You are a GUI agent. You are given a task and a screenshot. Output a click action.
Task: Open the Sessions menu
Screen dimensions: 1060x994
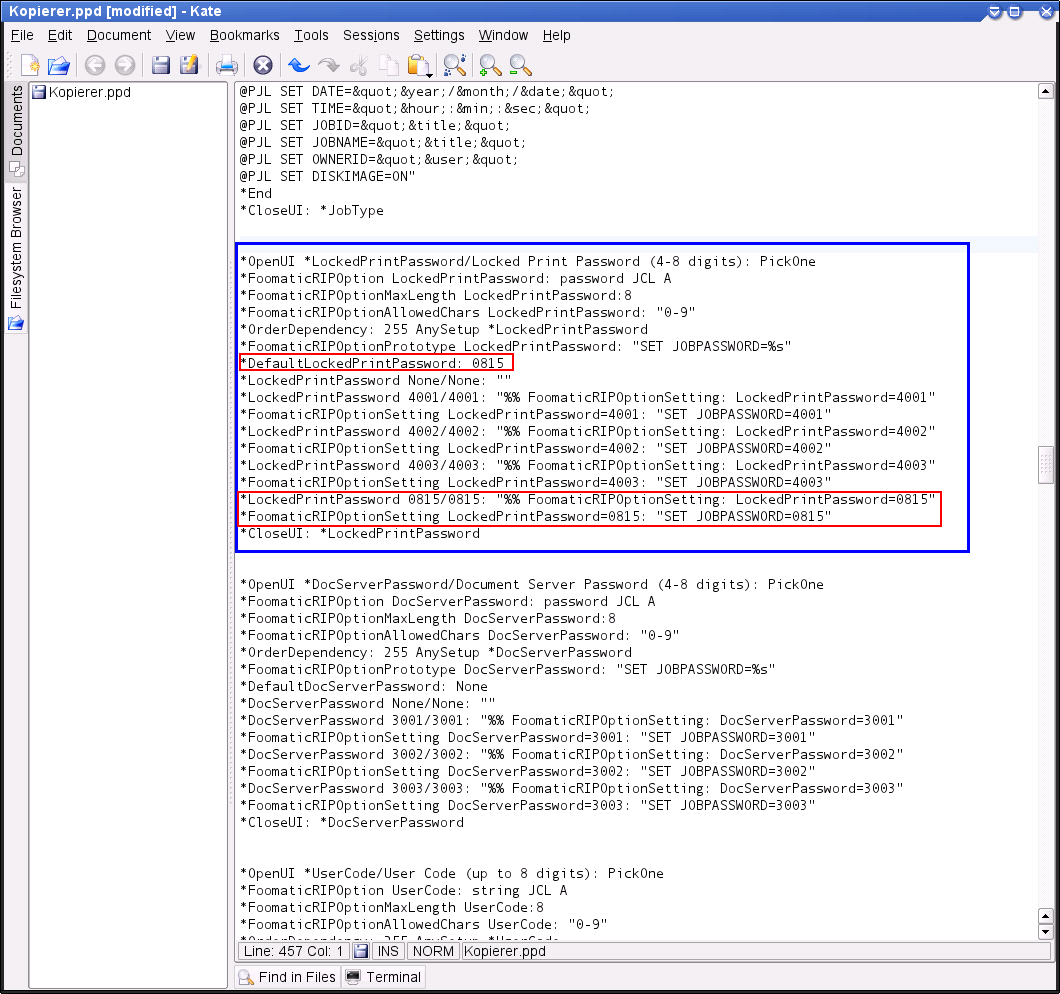[x=371, y=35]
